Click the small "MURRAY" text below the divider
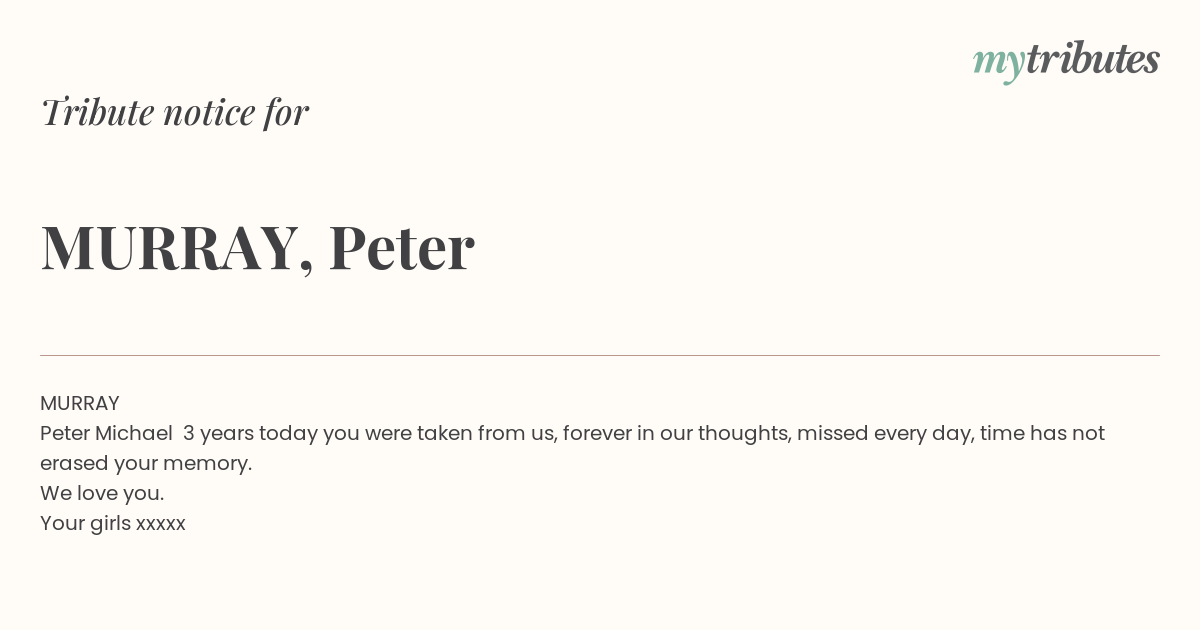1200x630 pixels. tap(80, 403)
